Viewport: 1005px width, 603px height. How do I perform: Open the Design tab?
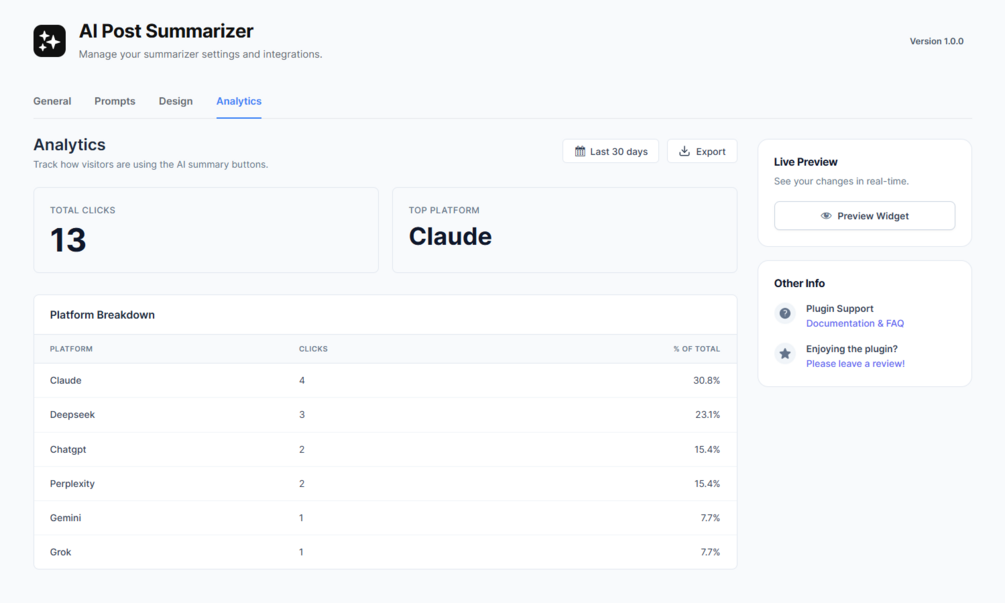[x=176, y=101]
